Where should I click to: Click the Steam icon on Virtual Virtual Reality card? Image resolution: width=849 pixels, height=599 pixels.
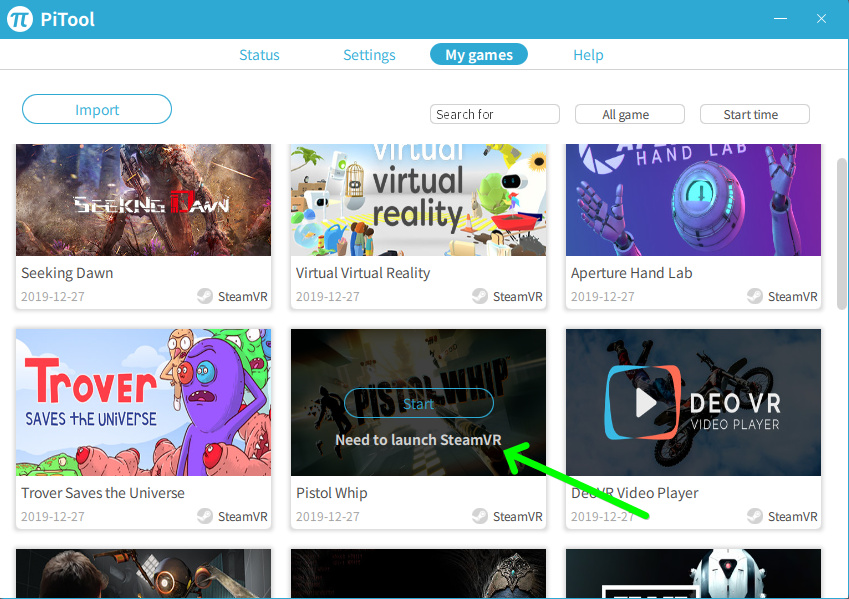point(480,296)
